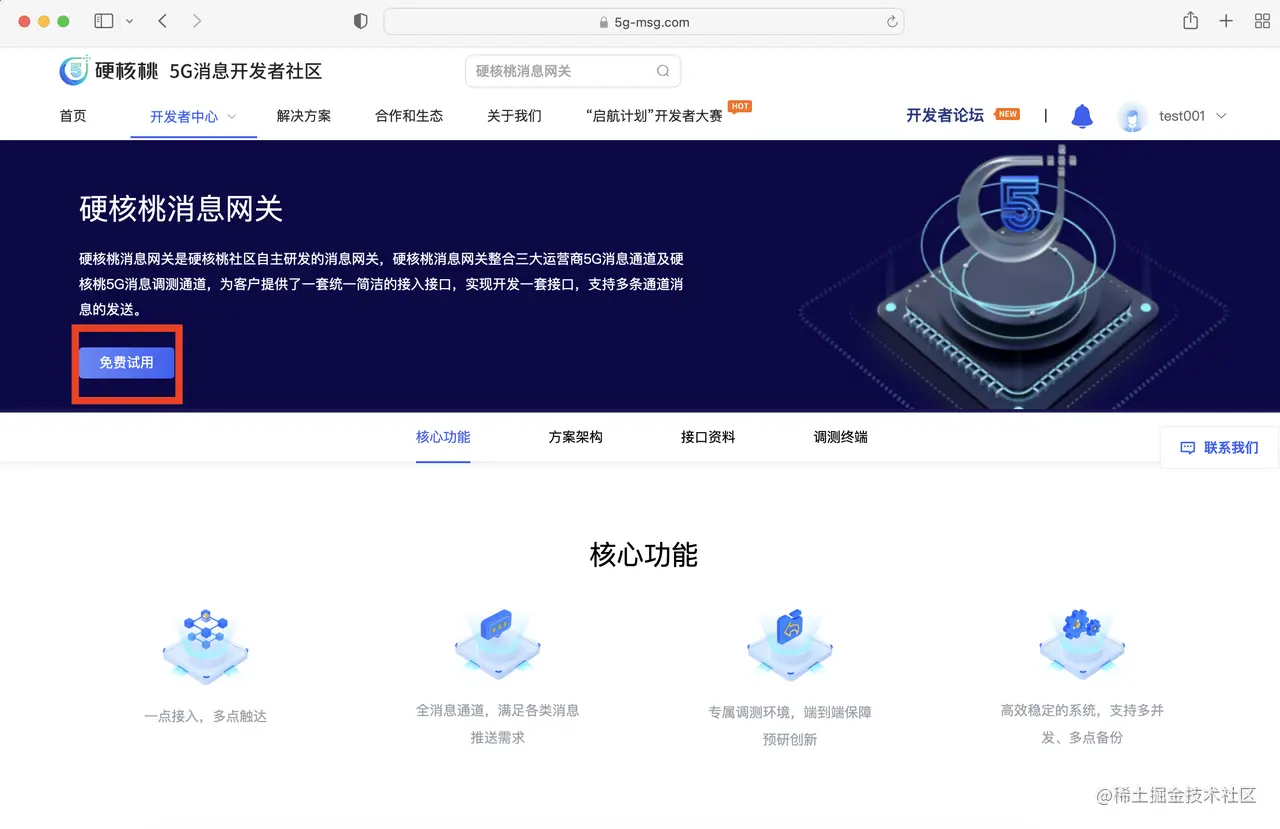Switch to the 调测终端 tab
Viewport: 1280px width, 829px height.
[841, 437]
